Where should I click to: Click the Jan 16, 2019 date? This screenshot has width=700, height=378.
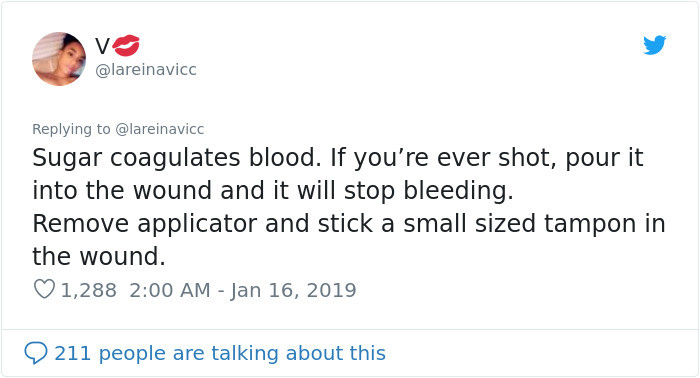pos(293,290)
